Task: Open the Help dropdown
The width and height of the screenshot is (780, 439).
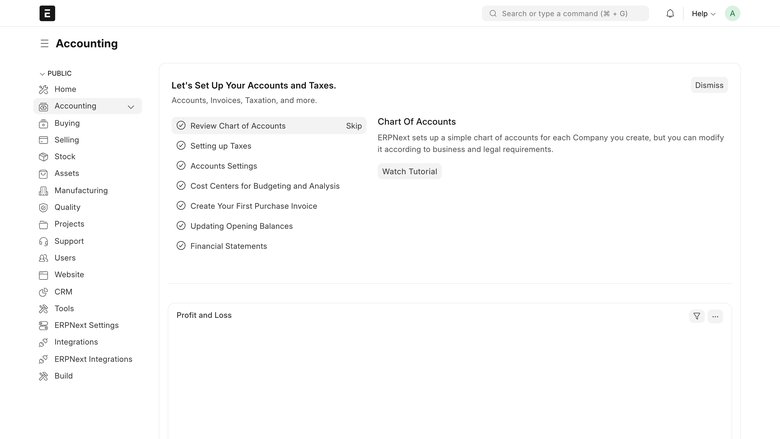Action: pyautogui.click(x=703, y=14)
